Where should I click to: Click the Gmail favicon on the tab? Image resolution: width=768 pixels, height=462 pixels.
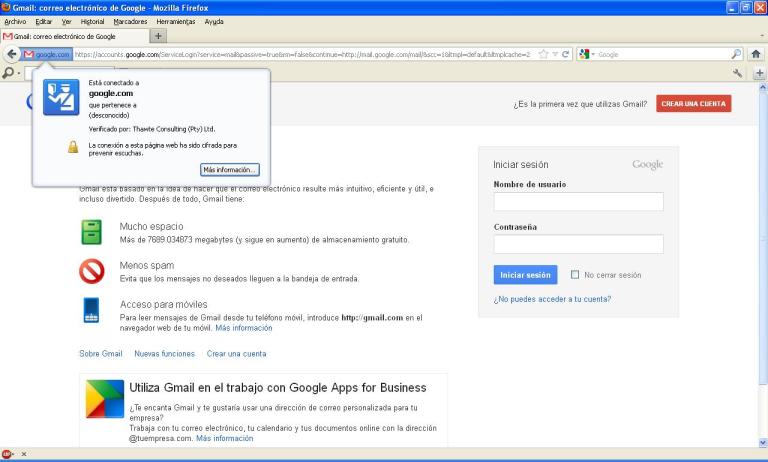[x=7, y=36]
